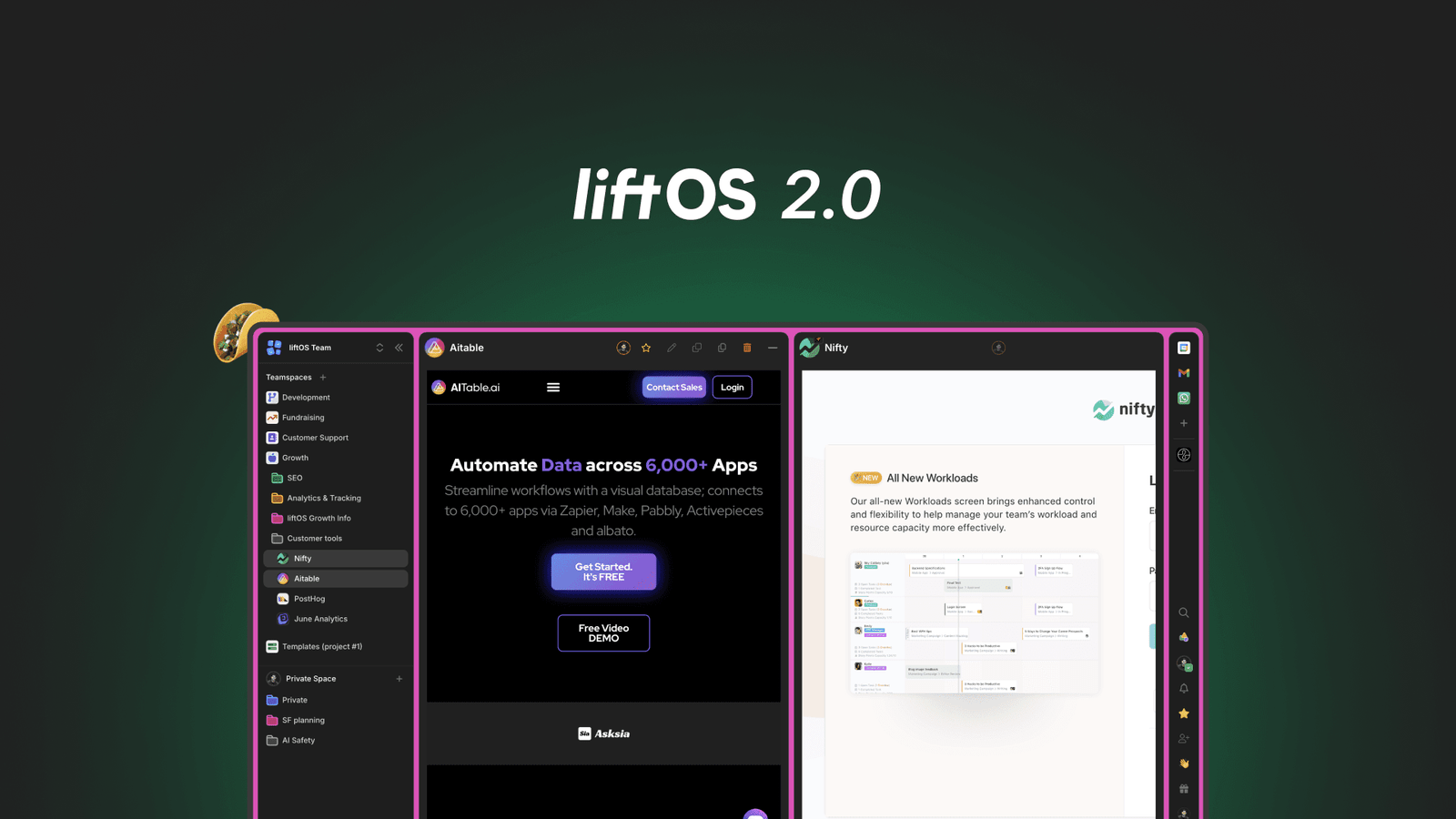
Task: Click the Nifty logo in pane header
Action: point(809,347)
